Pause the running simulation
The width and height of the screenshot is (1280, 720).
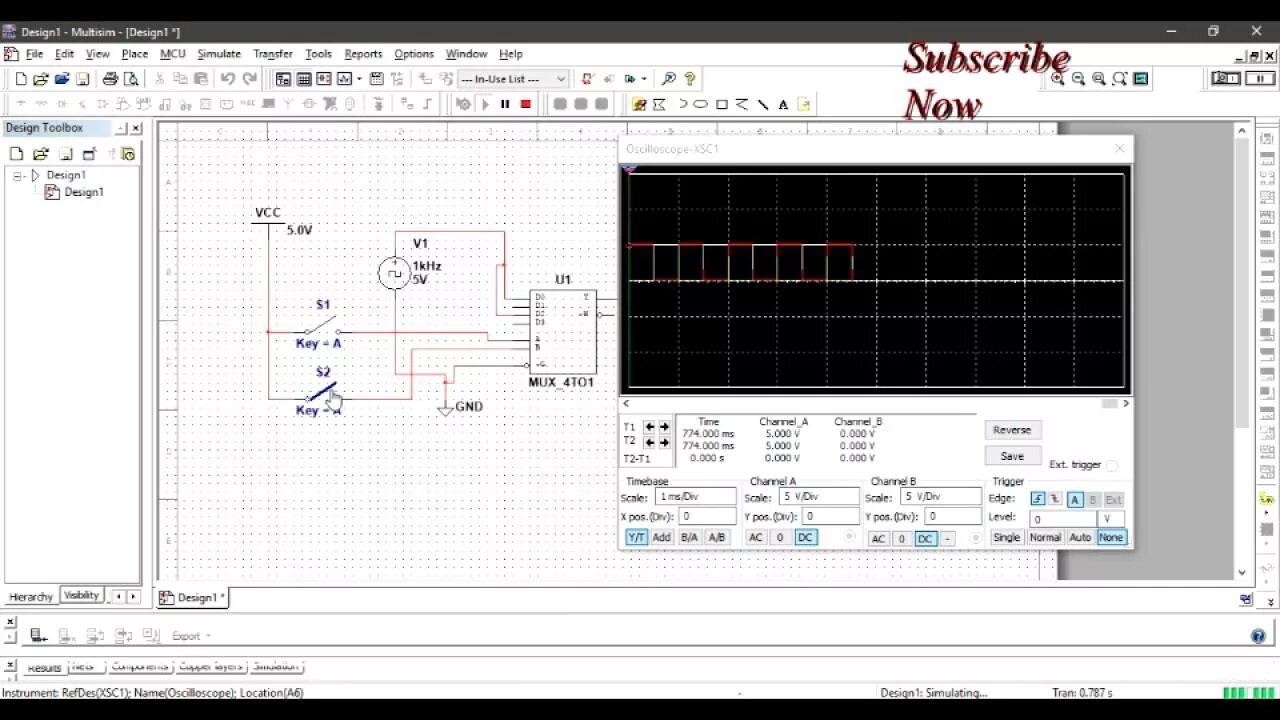(505, 104)
